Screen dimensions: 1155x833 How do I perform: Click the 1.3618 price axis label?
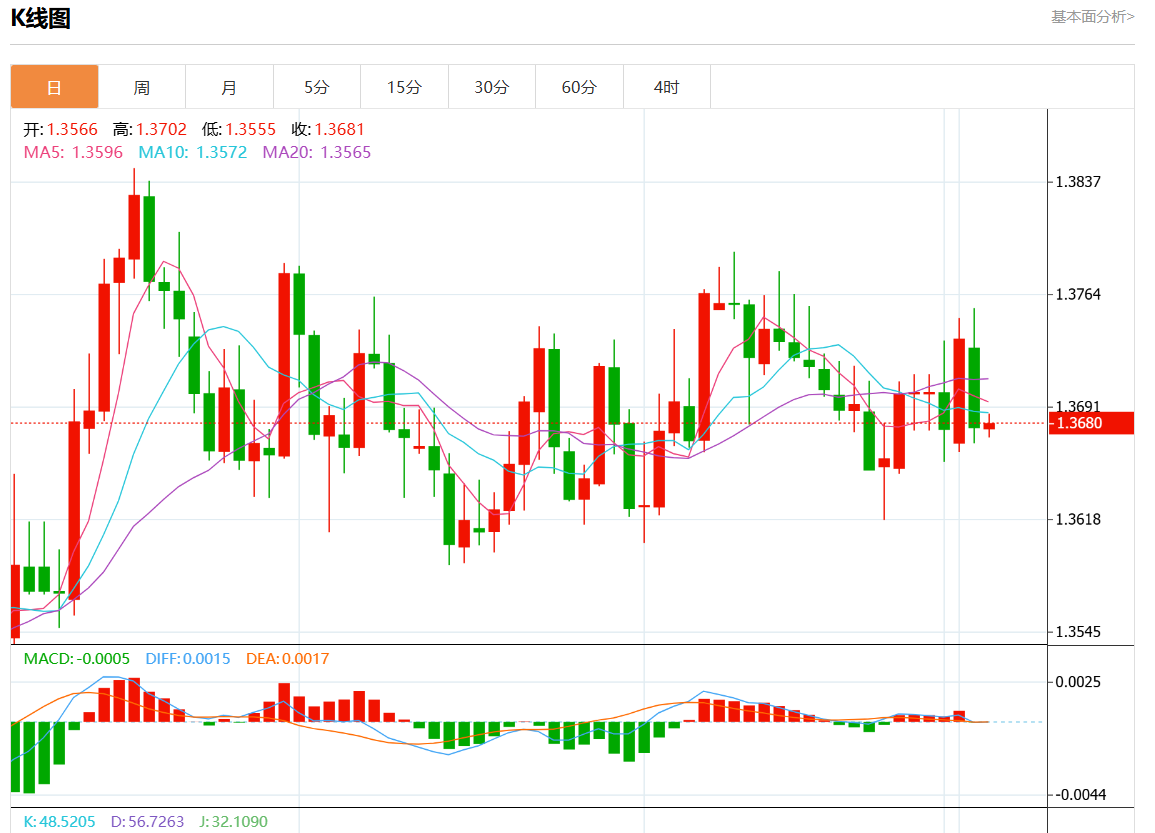1078,519
